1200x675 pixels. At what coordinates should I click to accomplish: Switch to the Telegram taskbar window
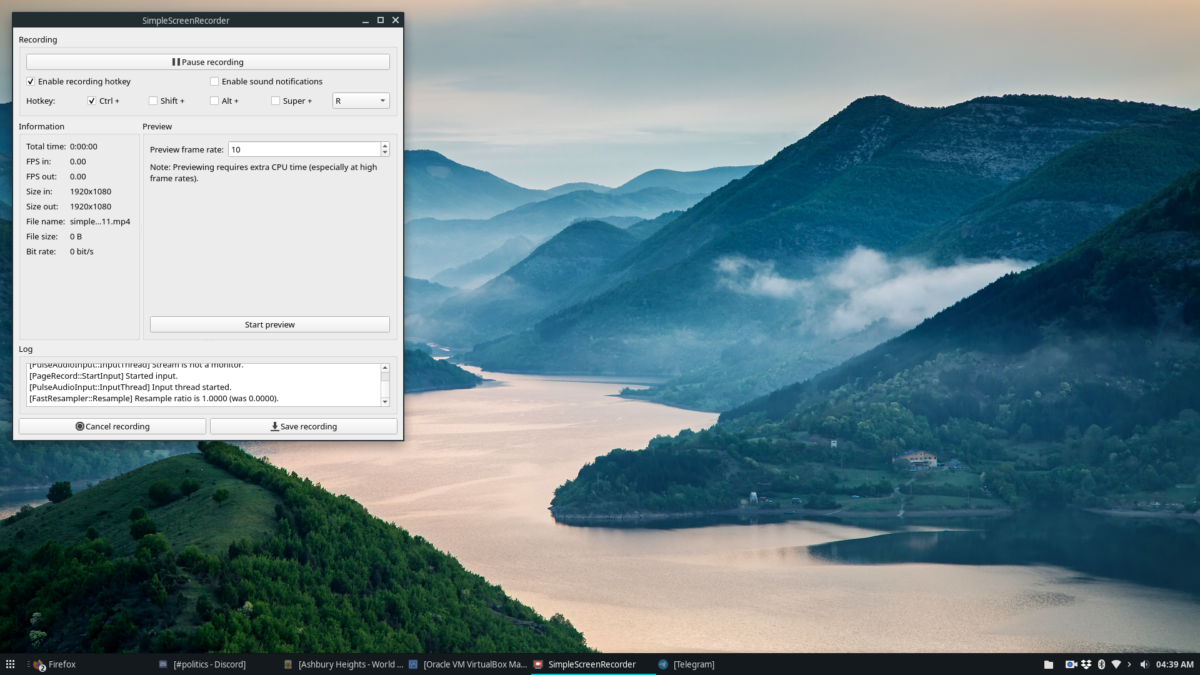(x=687, y=664)
